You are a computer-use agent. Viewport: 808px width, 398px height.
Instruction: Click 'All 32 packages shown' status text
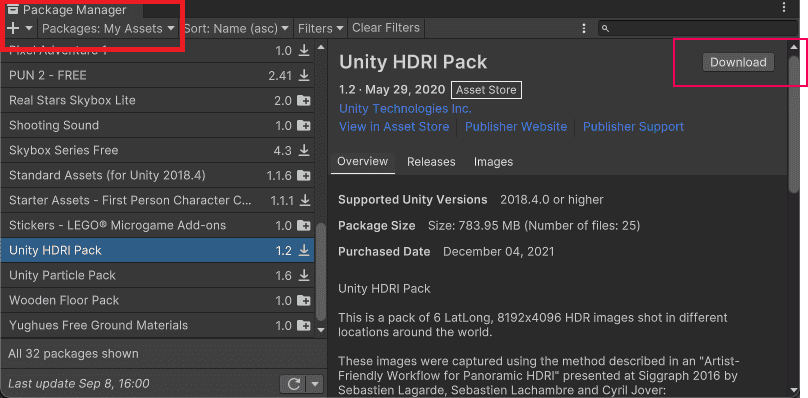coord(73,354)
